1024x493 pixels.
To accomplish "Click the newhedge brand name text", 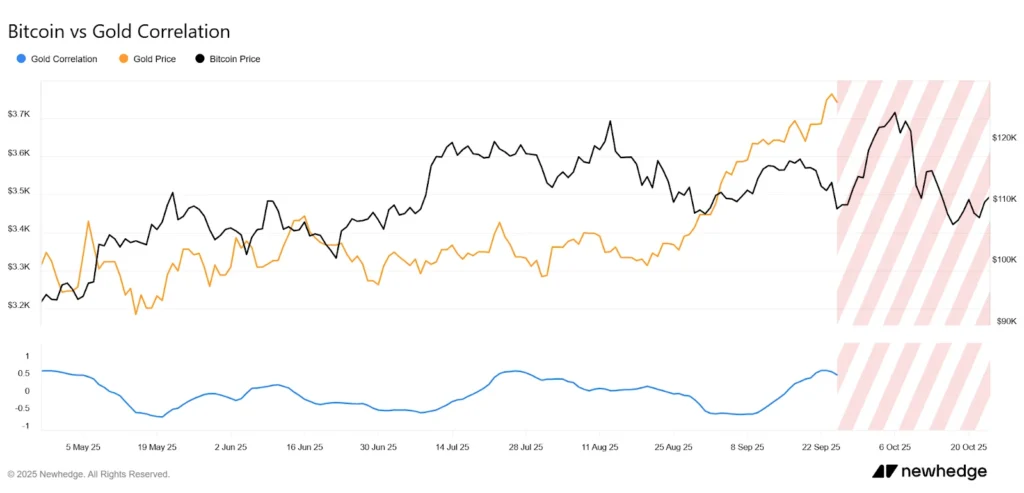I will pos(943,471).
